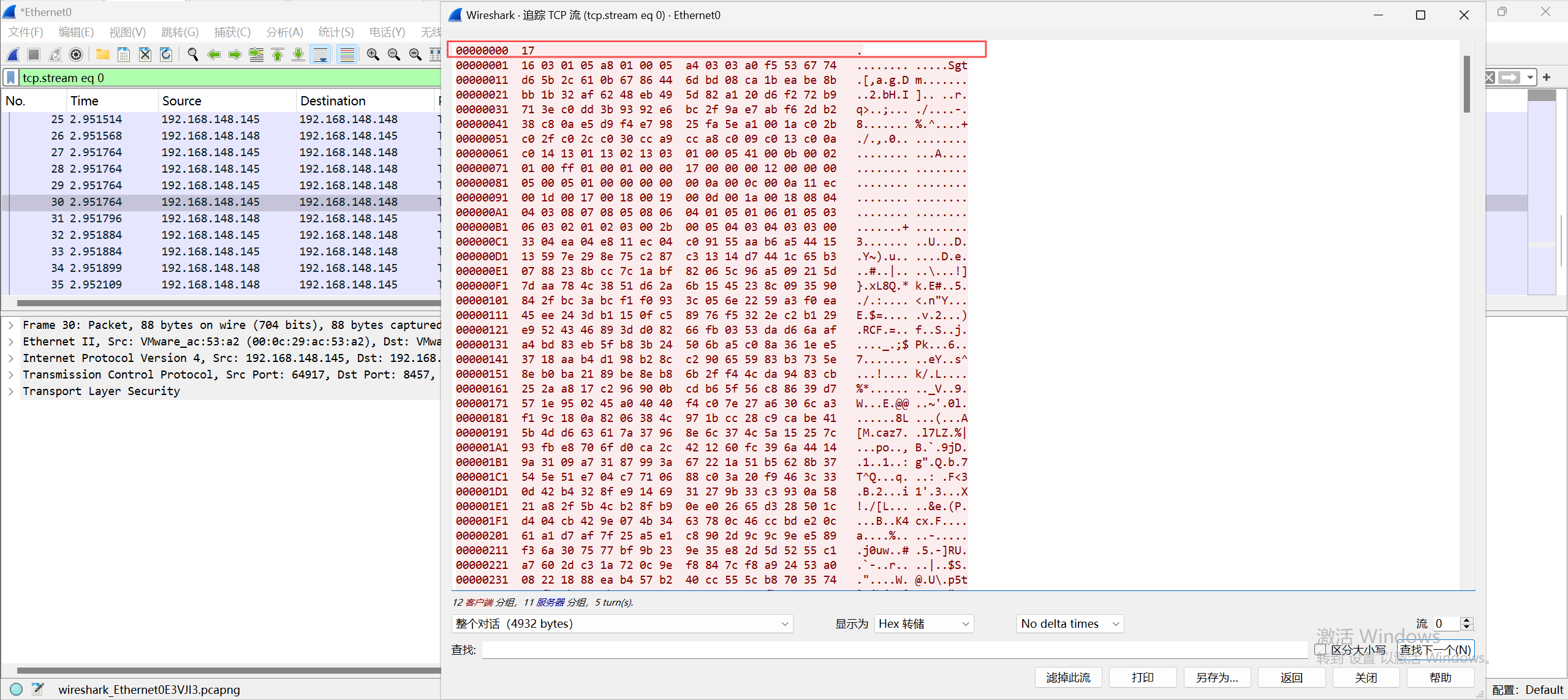Viewport: 1568px width, 700px height.
Task: Expand the Transport Layer Security tree item
Action: [11, 391]
